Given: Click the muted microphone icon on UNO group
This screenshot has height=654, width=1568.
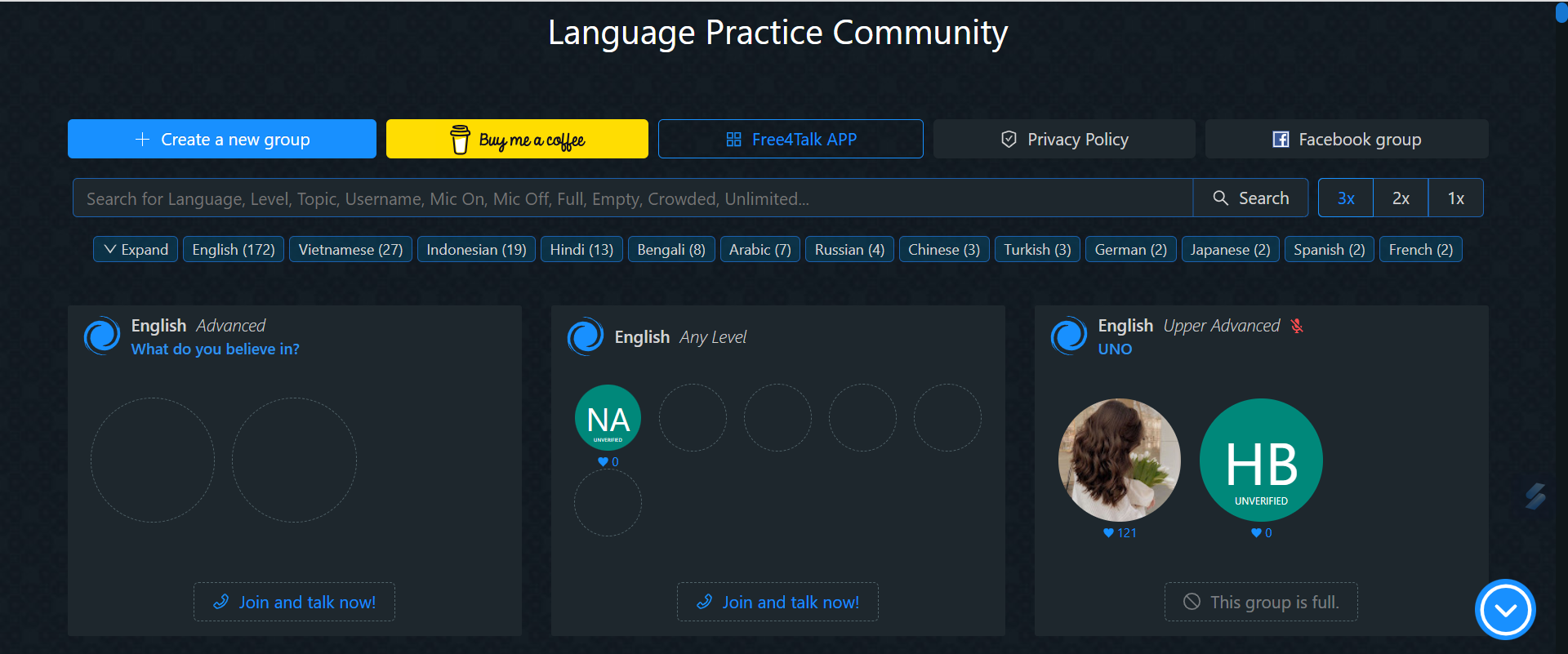Looking at the screenshot, I should click(1297, 326).
